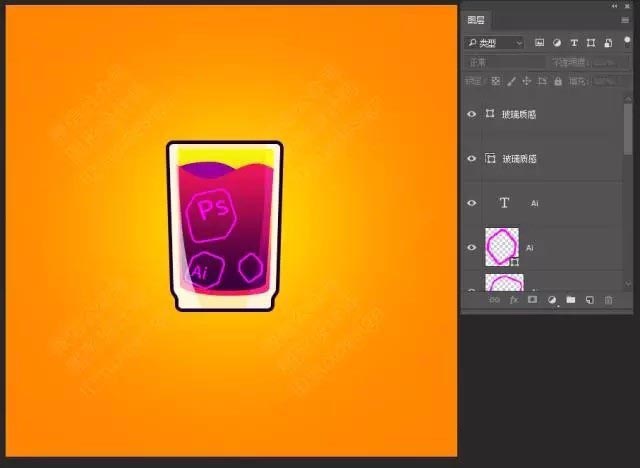640x468 pixels.
Task: Select the second 玻璃质感 layer name
Action: [519, 159]
